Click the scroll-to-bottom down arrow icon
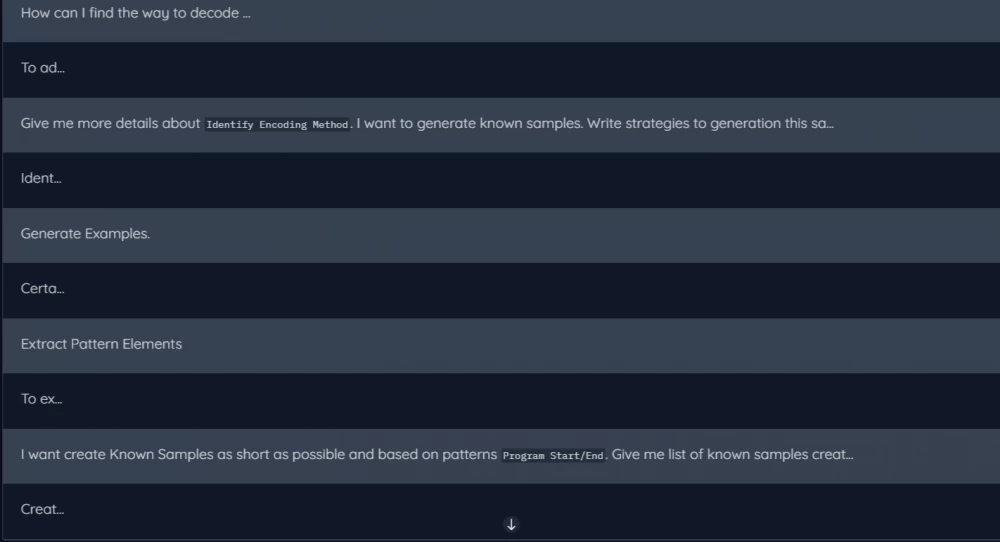This screenshot has height=542, width=1000. pos(511,524)
